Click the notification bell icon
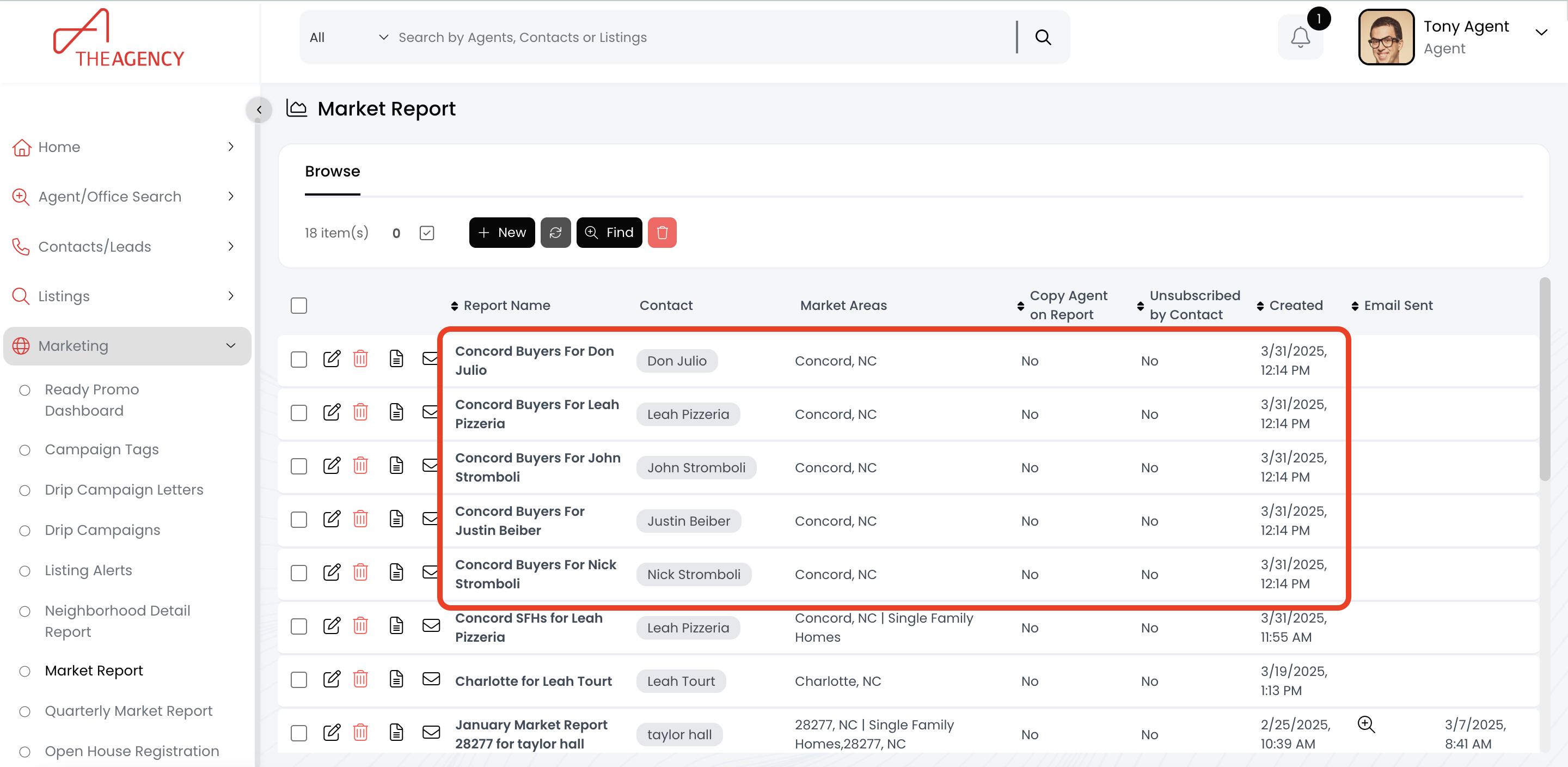This screenshot has height=767, width=1568. (x=1300, y=38)
